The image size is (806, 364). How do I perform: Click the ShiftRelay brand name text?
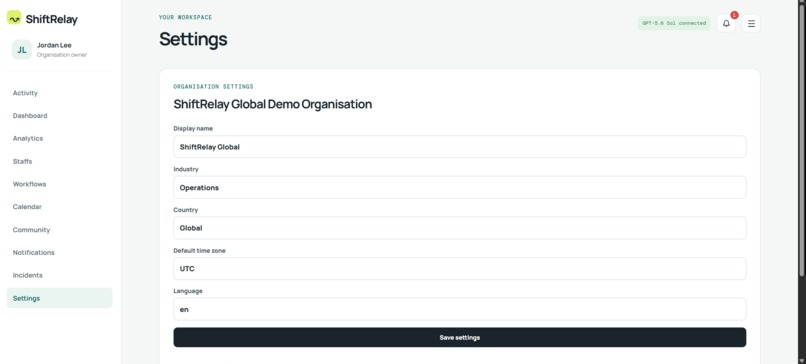click(x=51, y=20)
